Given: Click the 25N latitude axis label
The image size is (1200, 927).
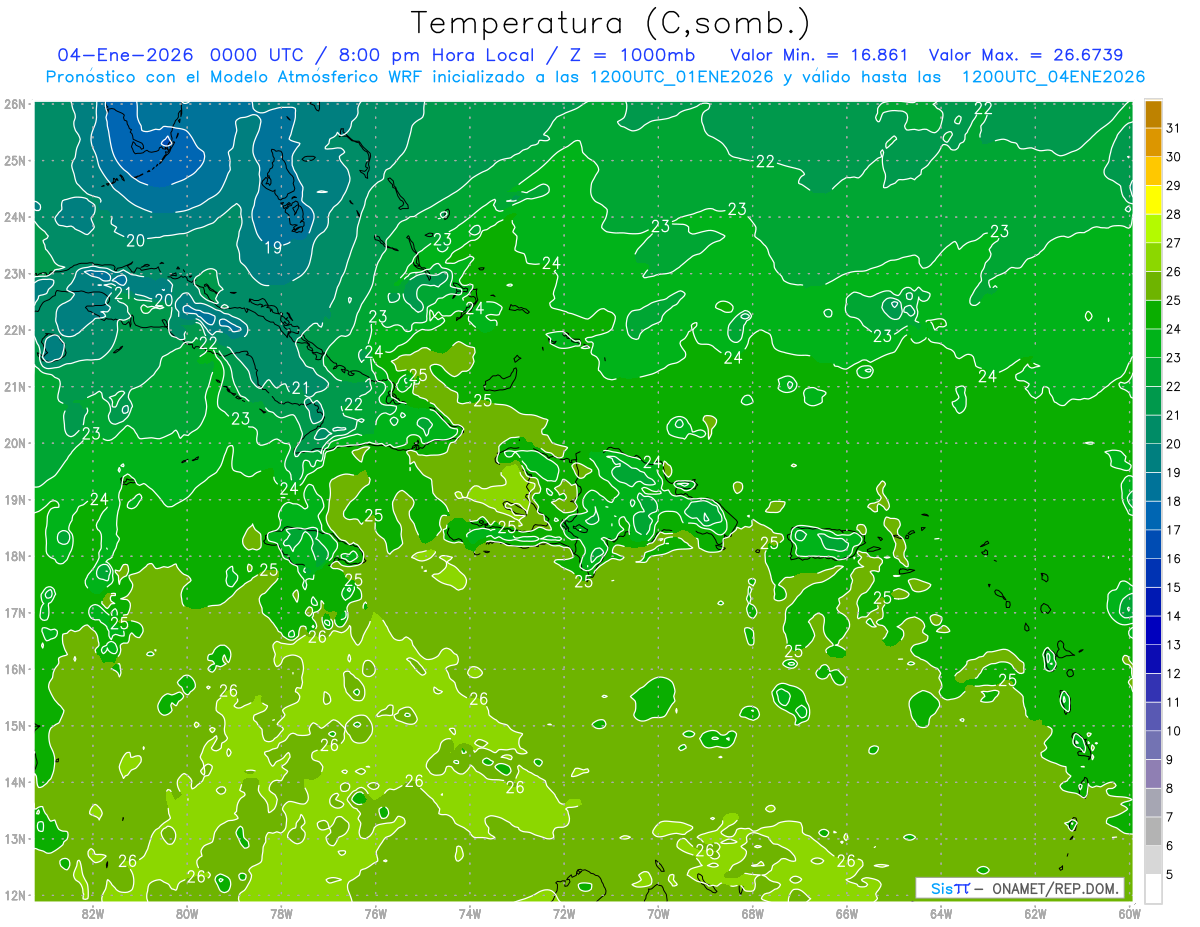Looking at the screenshot, I should click(15, 160).
